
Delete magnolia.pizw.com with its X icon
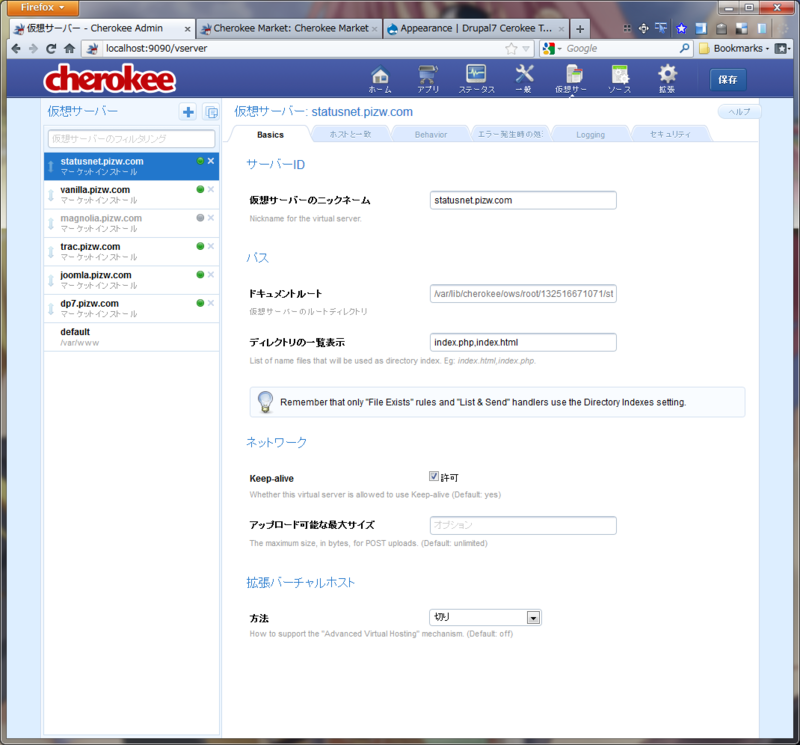pyautogui.click(x=211, y=218)
